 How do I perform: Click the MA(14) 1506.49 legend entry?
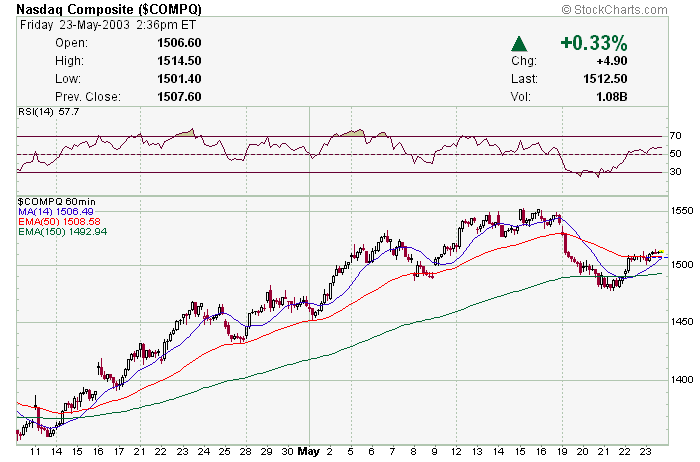click(56, 212)
